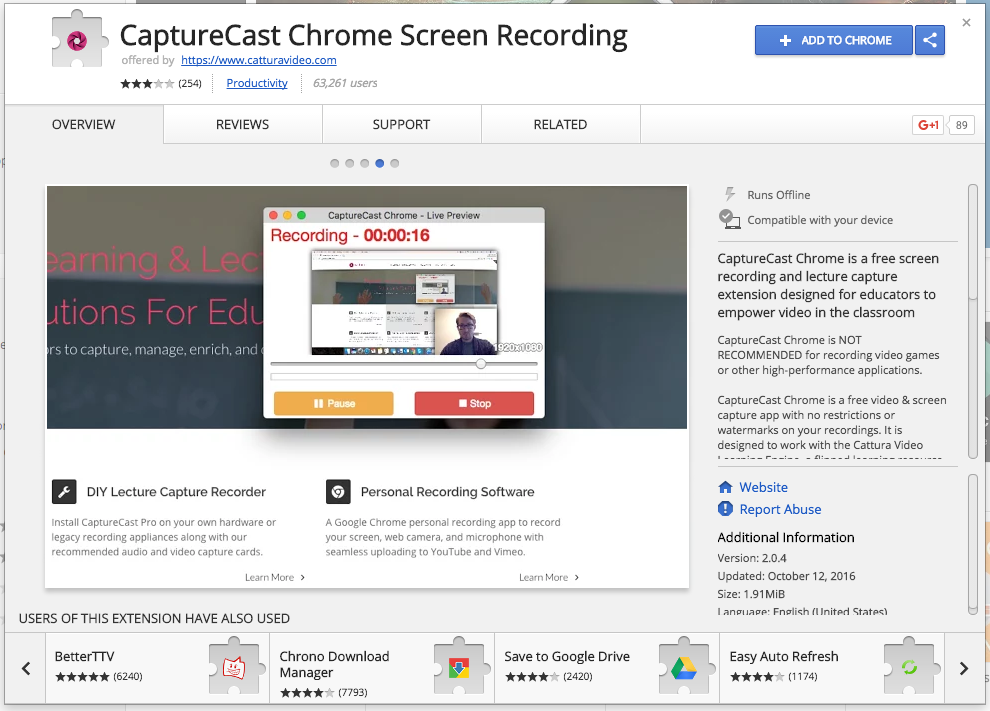Select the first screenshot carousel dot
The width and height of the screenshot is (990, 711).
[335, 164]
